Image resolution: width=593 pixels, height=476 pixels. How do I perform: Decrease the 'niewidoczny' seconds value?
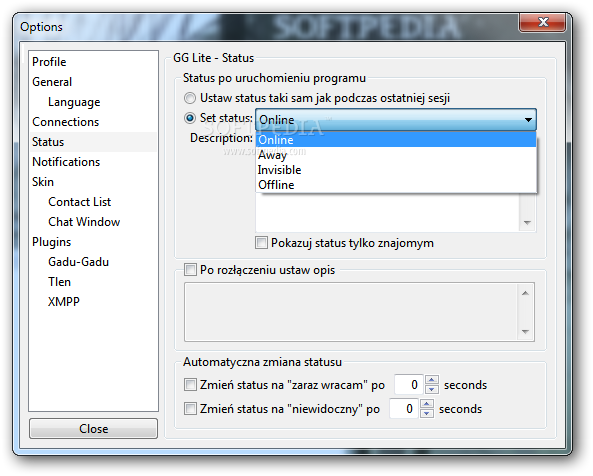click(x=427, y=414)
